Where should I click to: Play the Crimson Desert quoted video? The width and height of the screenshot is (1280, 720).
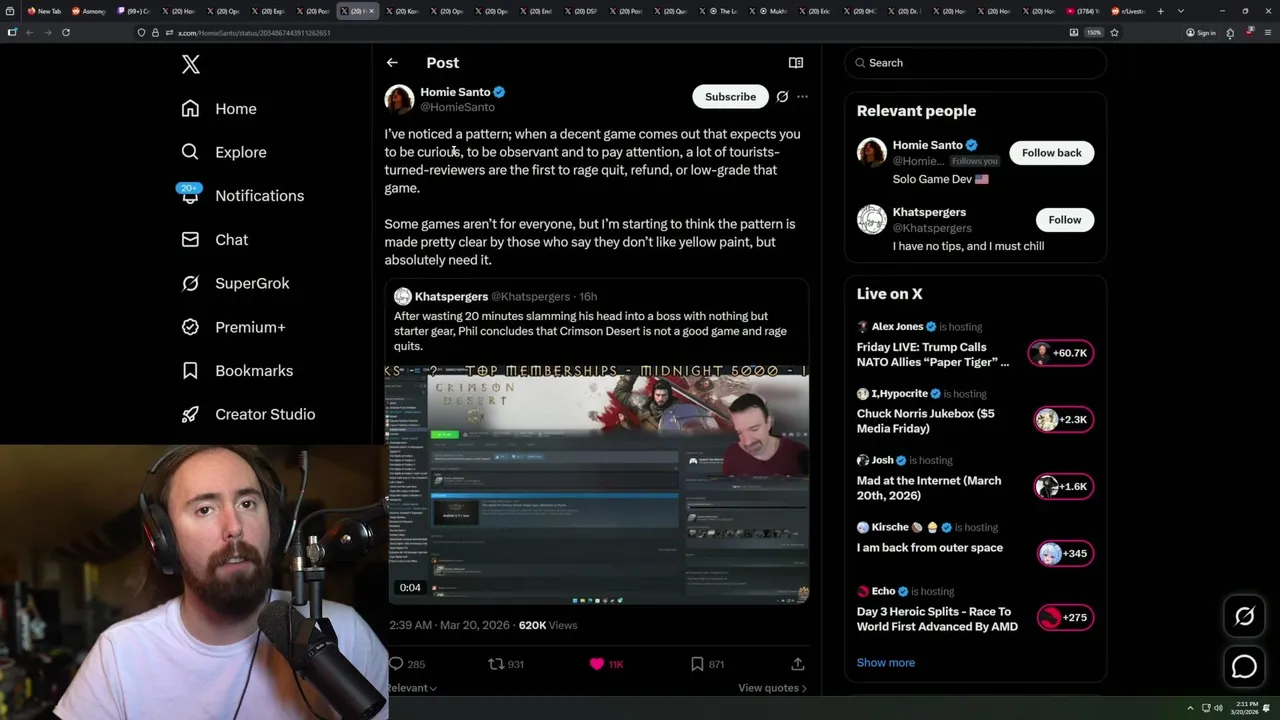click(598, 485)
